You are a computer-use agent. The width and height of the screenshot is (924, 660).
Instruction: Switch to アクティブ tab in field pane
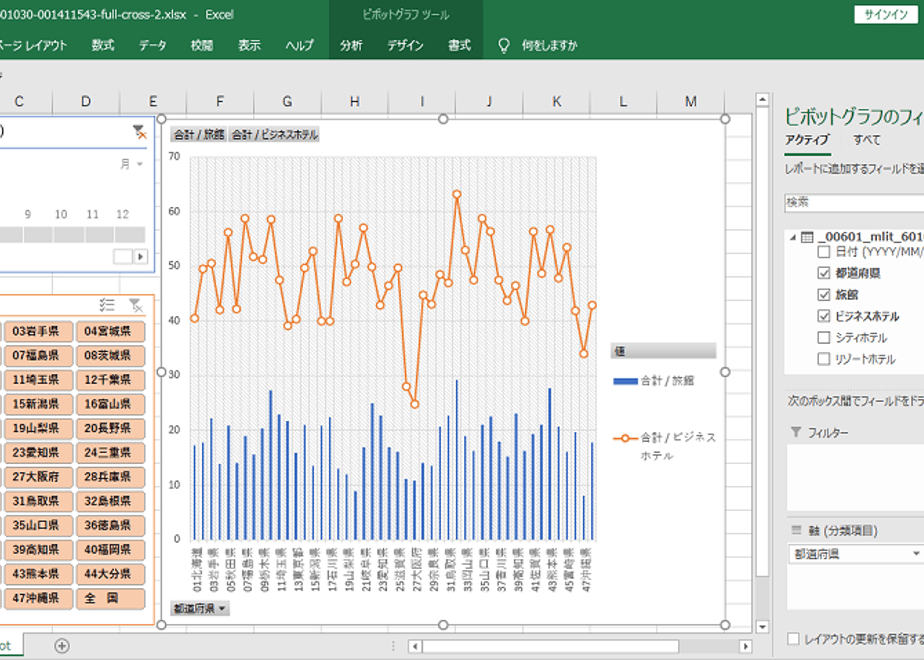[807, 140]
